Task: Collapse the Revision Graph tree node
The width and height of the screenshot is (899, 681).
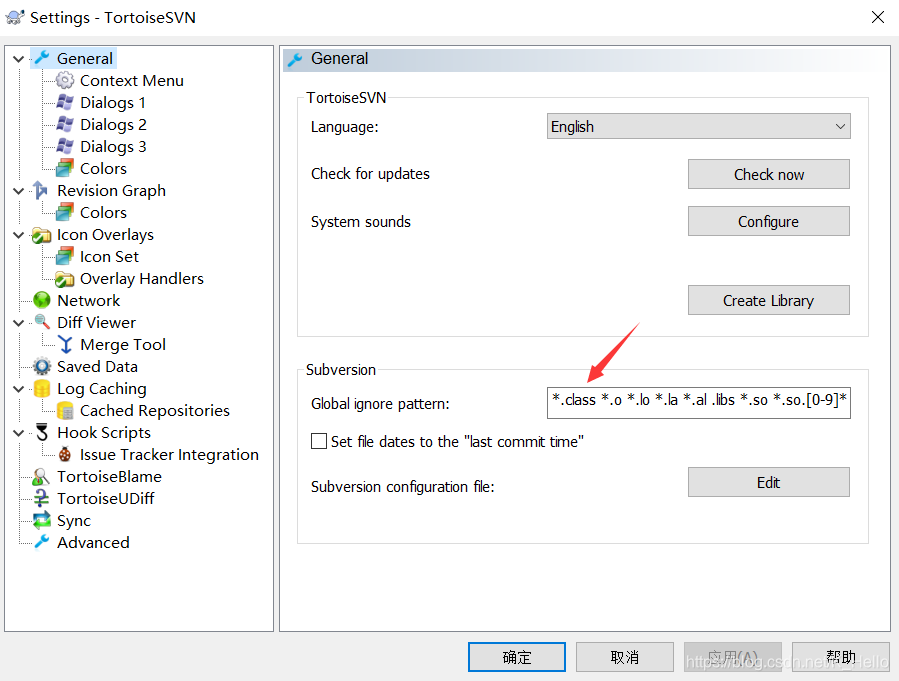Action: point(18,191)
